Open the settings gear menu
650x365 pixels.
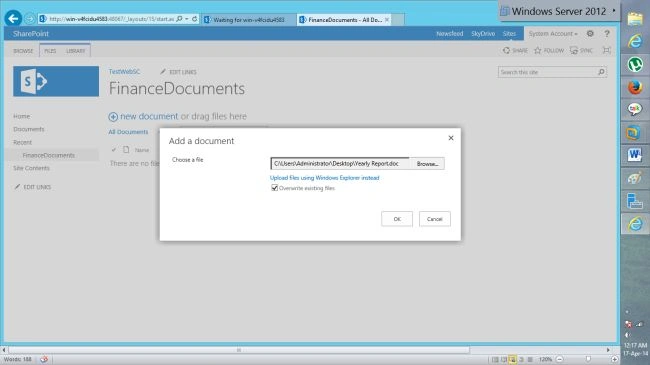590,34
